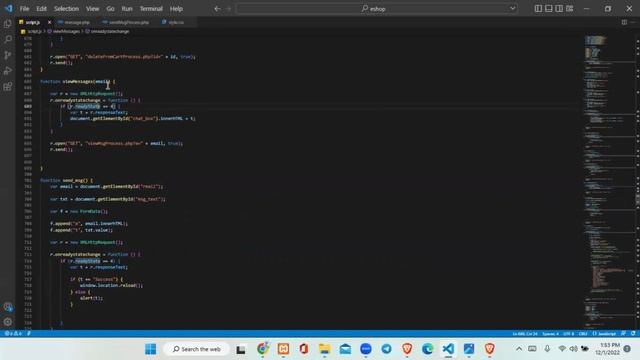Viewport: 640px width, 360px height.
Task: Open the Accounts menu in the activity bar
Action: pyautogui.click(x=7, y=307)
